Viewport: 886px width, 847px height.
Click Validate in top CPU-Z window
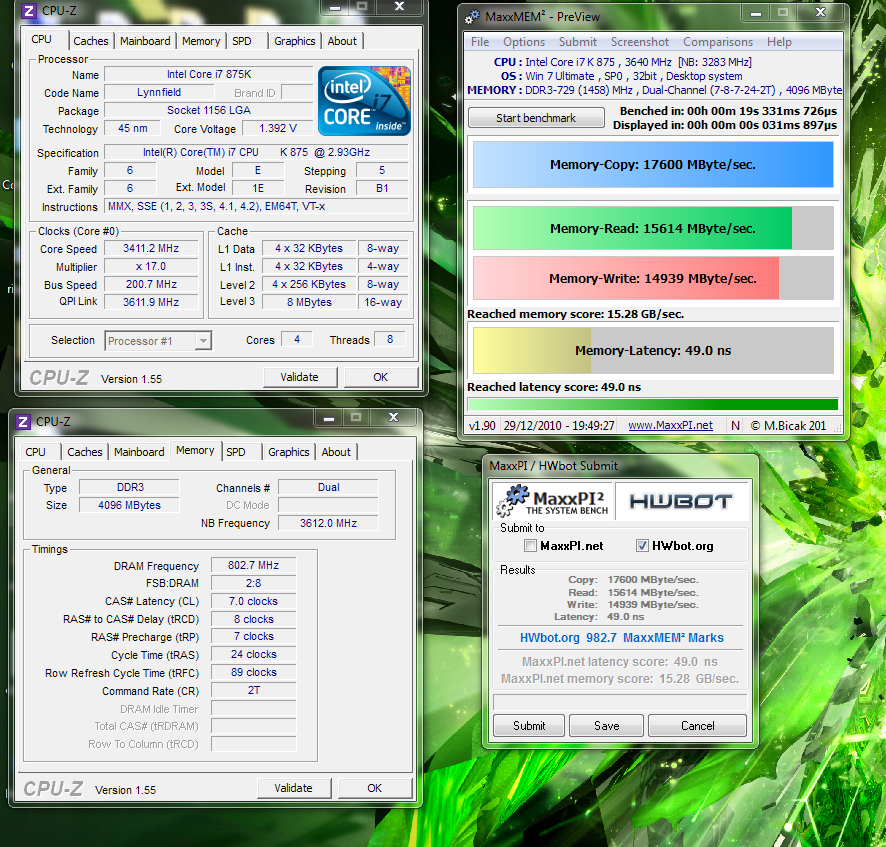coord(299,377)
